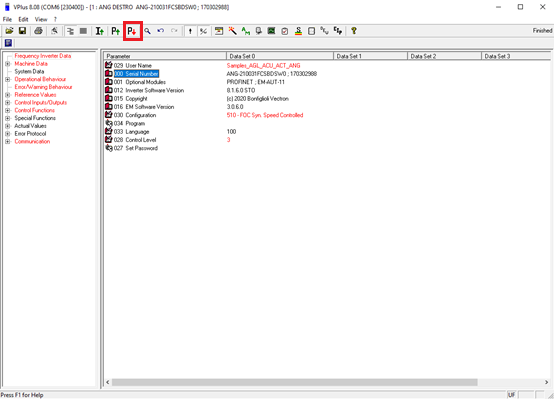This screenshot has width=554, height=399.
Task: Click the green A-M toolbar icon
Action: click(246, 31)
